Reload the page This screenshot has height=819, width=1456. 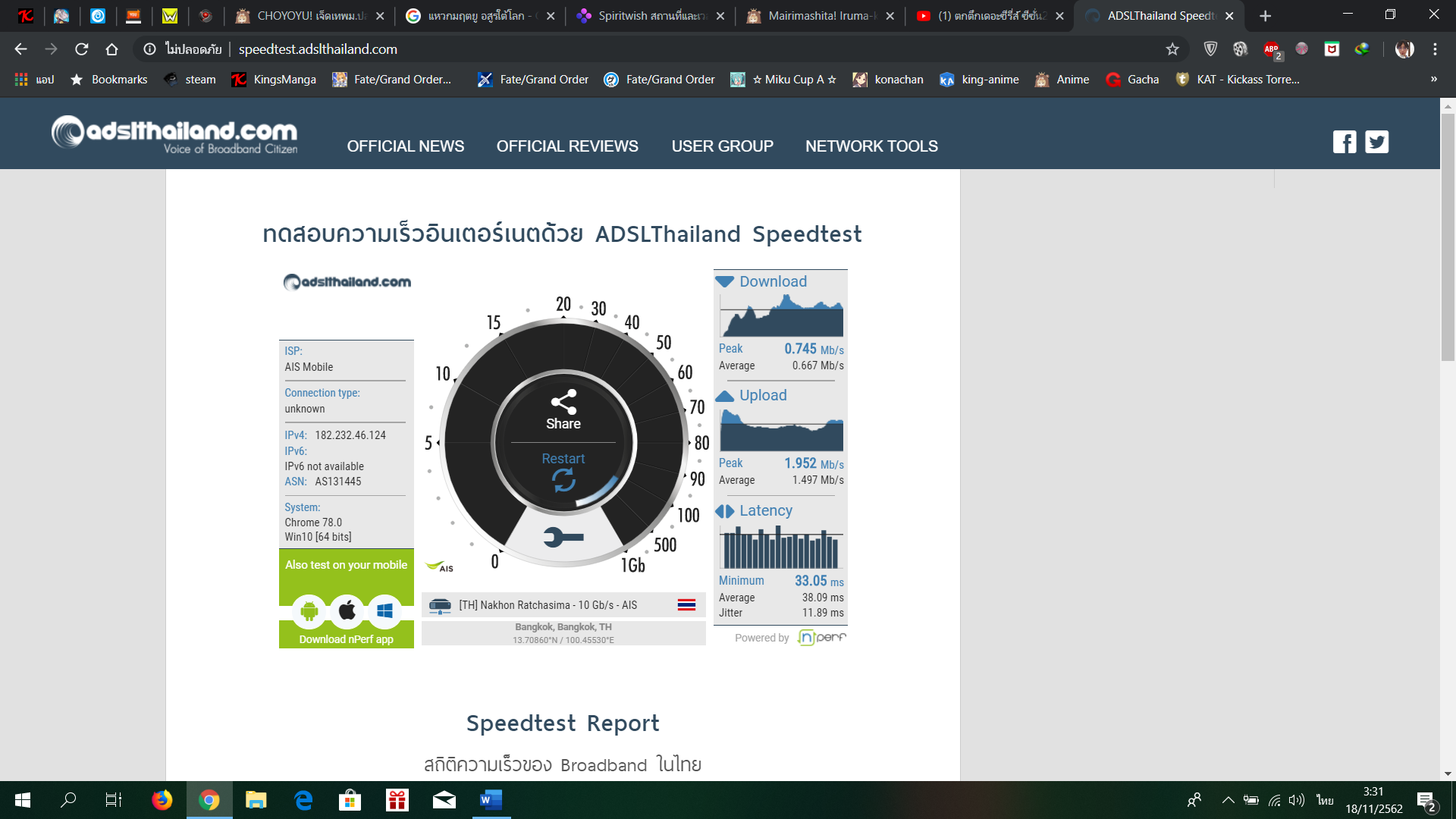tap(81, 49)
